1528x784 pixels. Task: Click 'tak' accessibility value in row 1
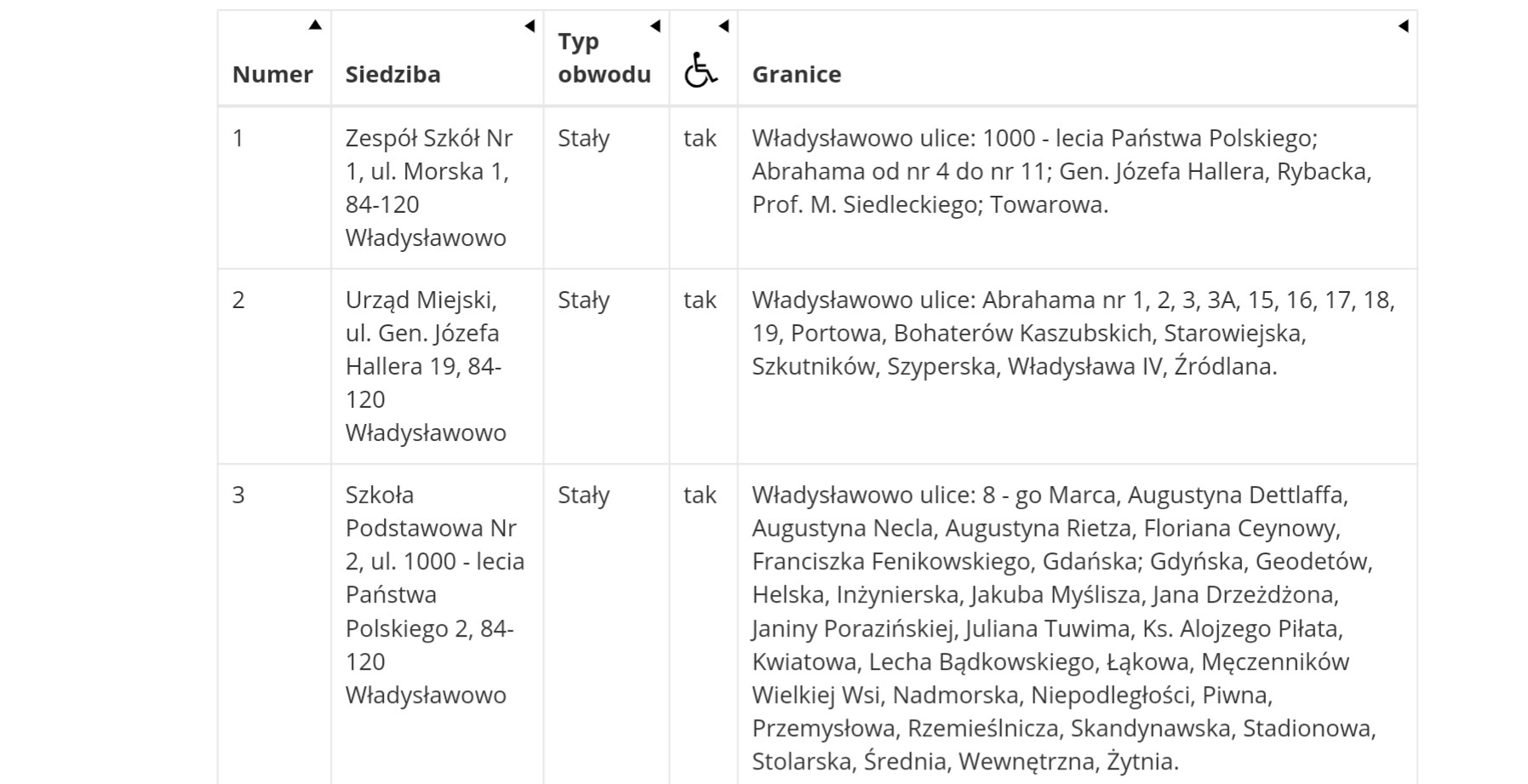click(700, 138)
